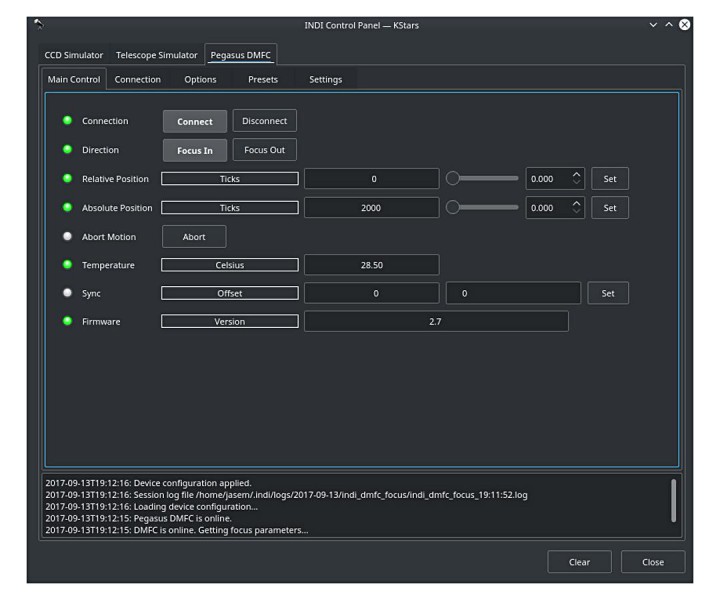Open the Presets tab
The image size is (720, 600).
[x=263, y=79]
